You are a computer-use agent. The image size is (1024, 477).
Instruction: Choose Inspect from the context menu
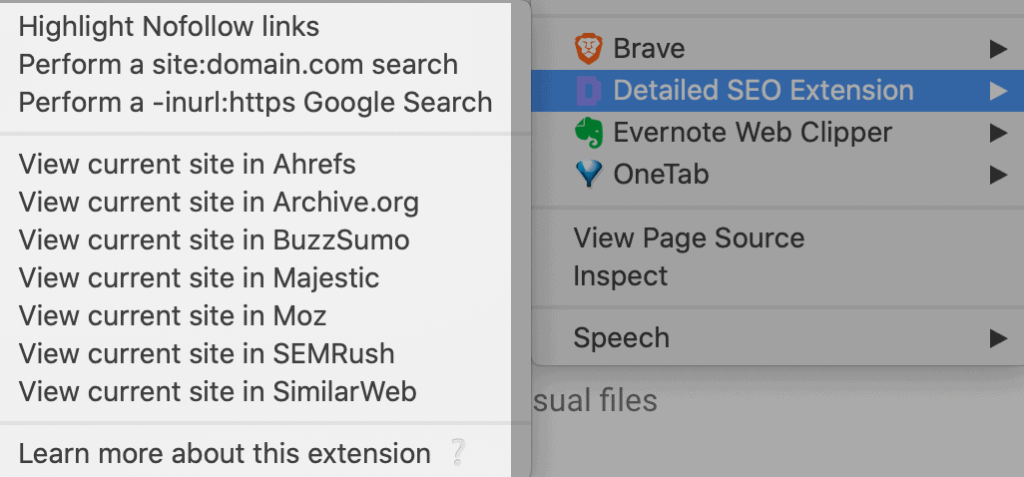(x=620, y=276)
